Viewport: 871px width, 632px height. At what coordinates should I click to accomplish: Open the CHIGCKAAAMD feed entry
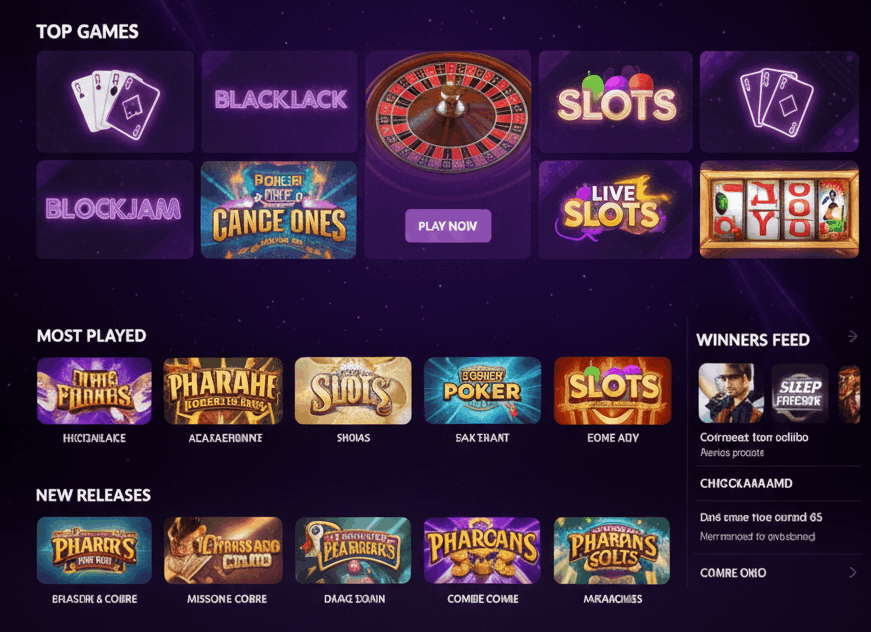pyautogui.click(x=746, y=483)
